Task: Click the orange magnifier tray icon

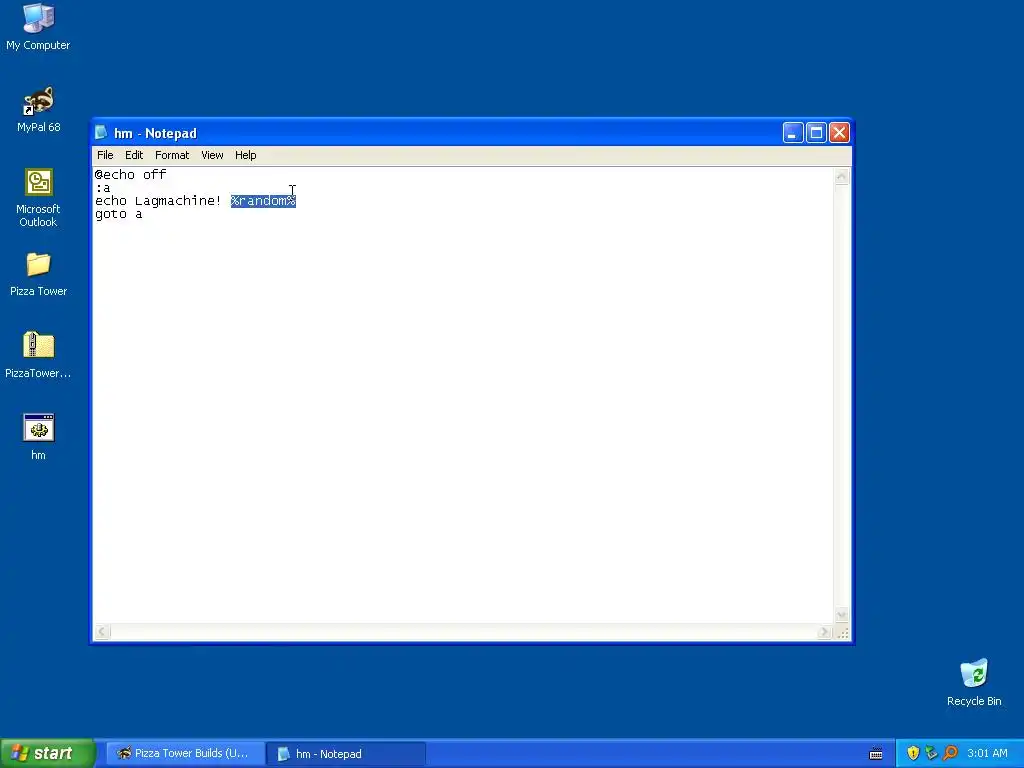Action: tap(950, 753)
